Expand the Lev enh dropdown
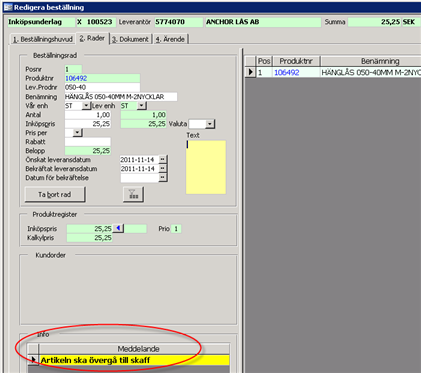 pos(142,106)
